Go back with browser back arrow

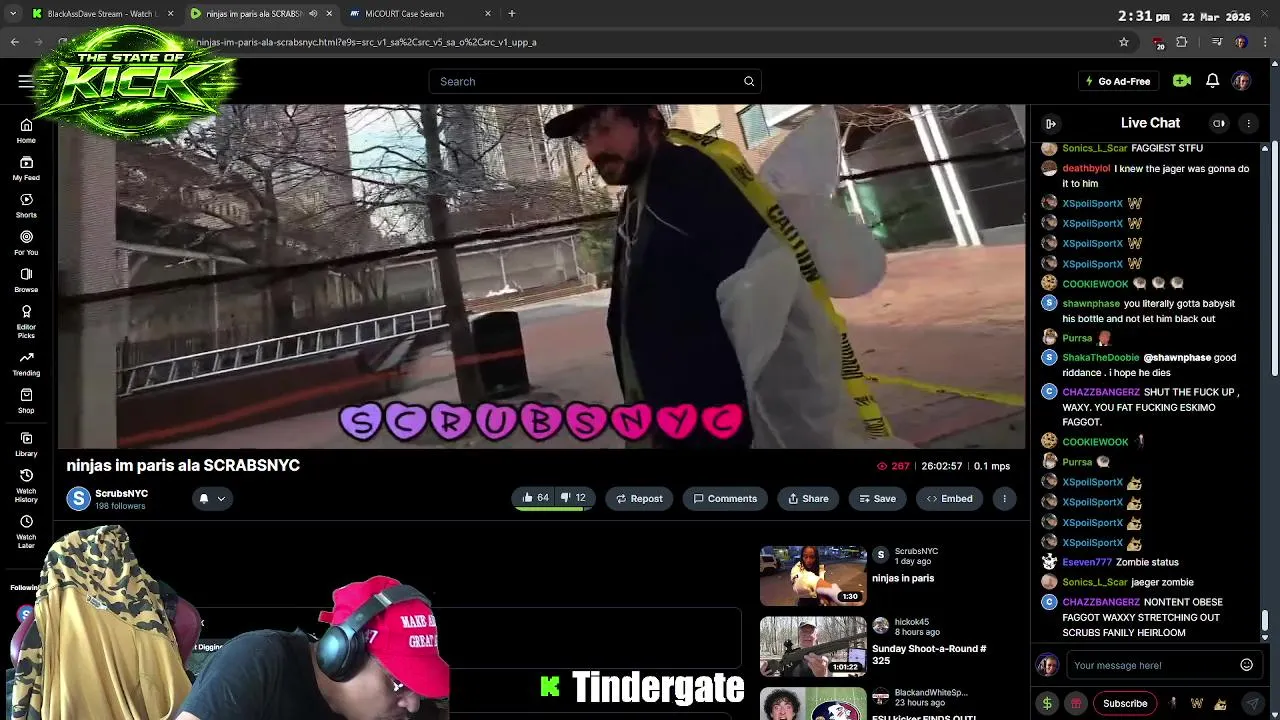14,42
